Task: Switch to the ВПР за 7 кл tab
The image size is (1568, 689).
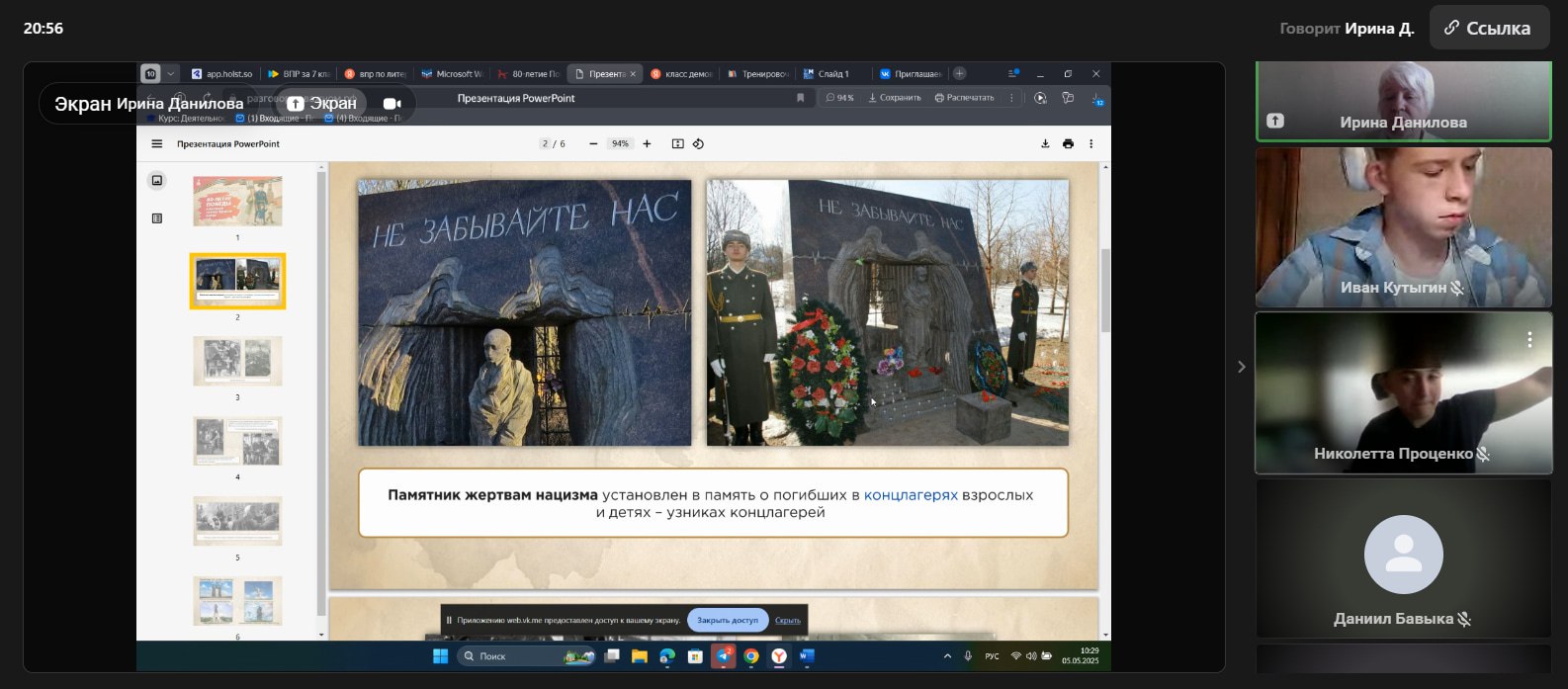Action: coord(299,74)
